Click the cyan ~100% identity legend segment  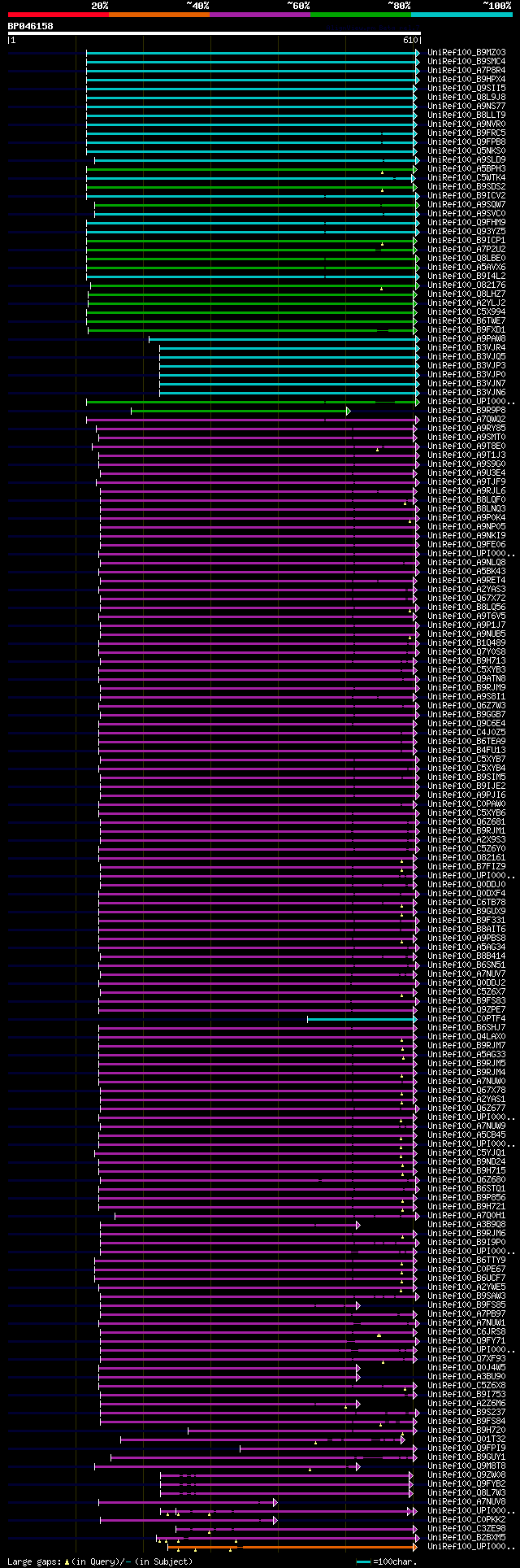tap(461, 15)
